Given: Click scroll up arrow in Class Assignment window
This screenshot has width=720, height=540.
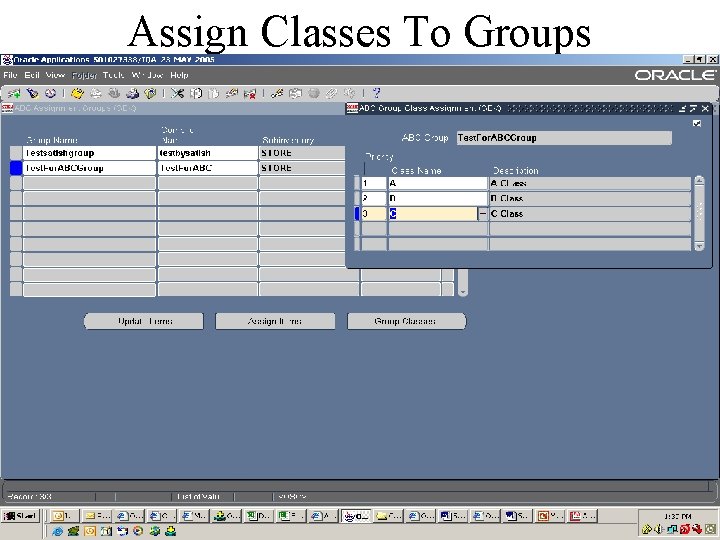Looking at the screenshot, I should click(699, 180).
